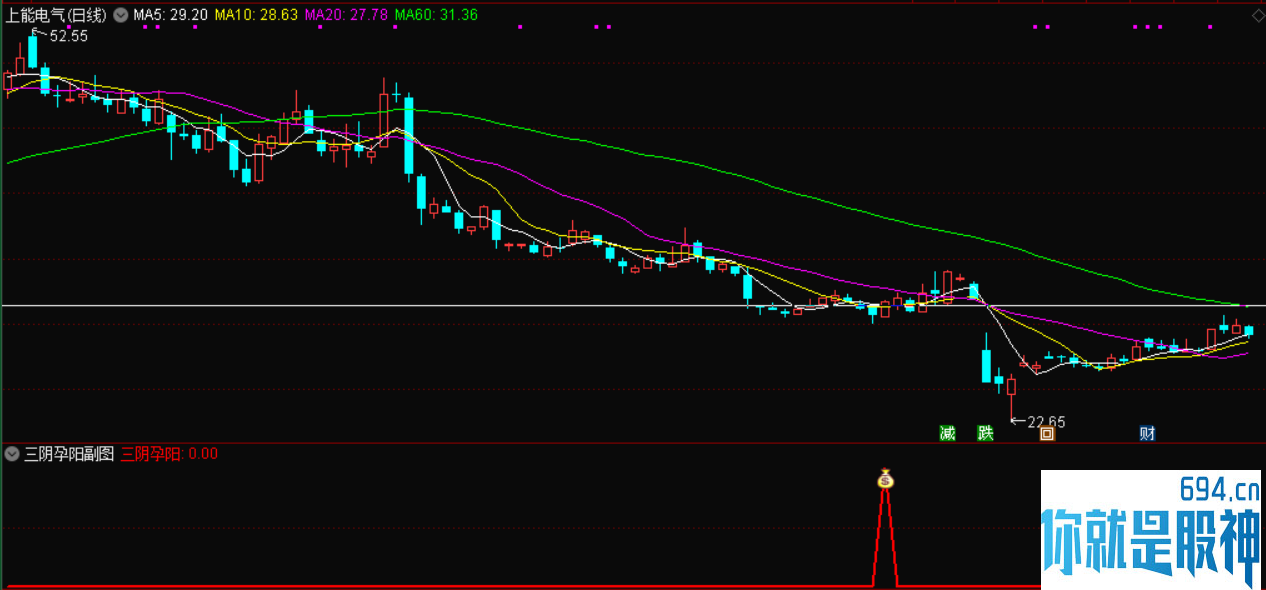Click the MA20: 27.78 indicator label
Image resolution: width=1266 pixels, height=590 pixels.
click(346, 15)
